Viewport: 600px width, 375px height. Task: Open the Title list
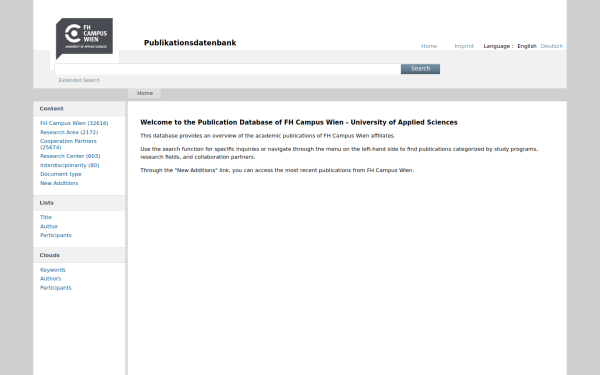click(46, 217)
